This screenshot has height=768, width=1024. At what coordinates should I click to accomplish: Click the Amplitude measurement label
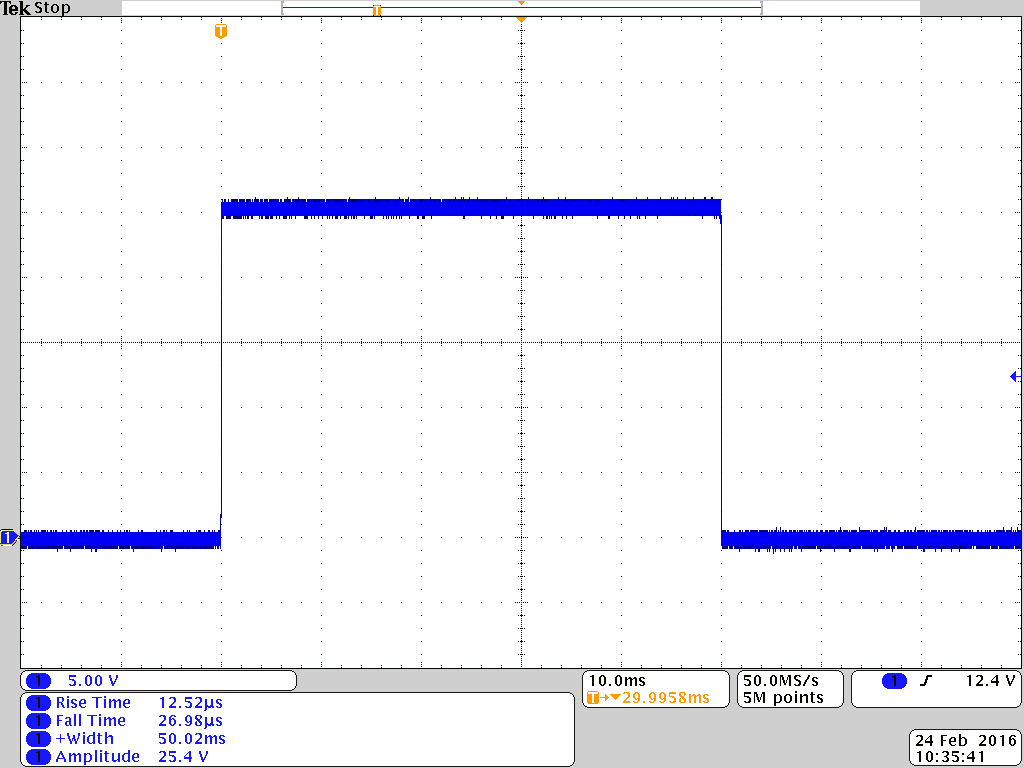click(97, 757)
